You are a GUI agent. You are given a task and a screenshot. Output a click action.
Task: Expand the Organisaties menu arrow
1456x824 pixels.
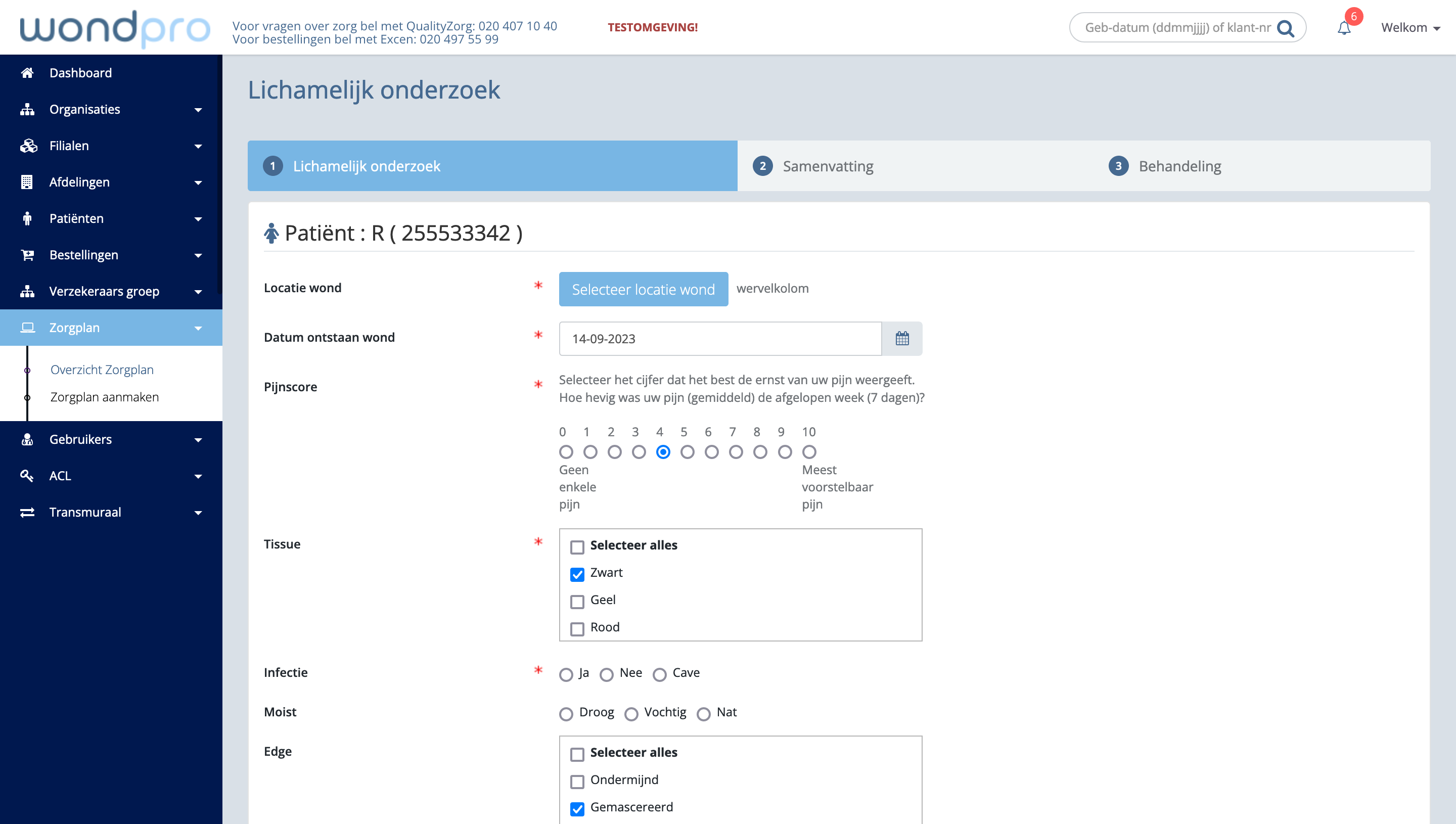tap(198, 109)
